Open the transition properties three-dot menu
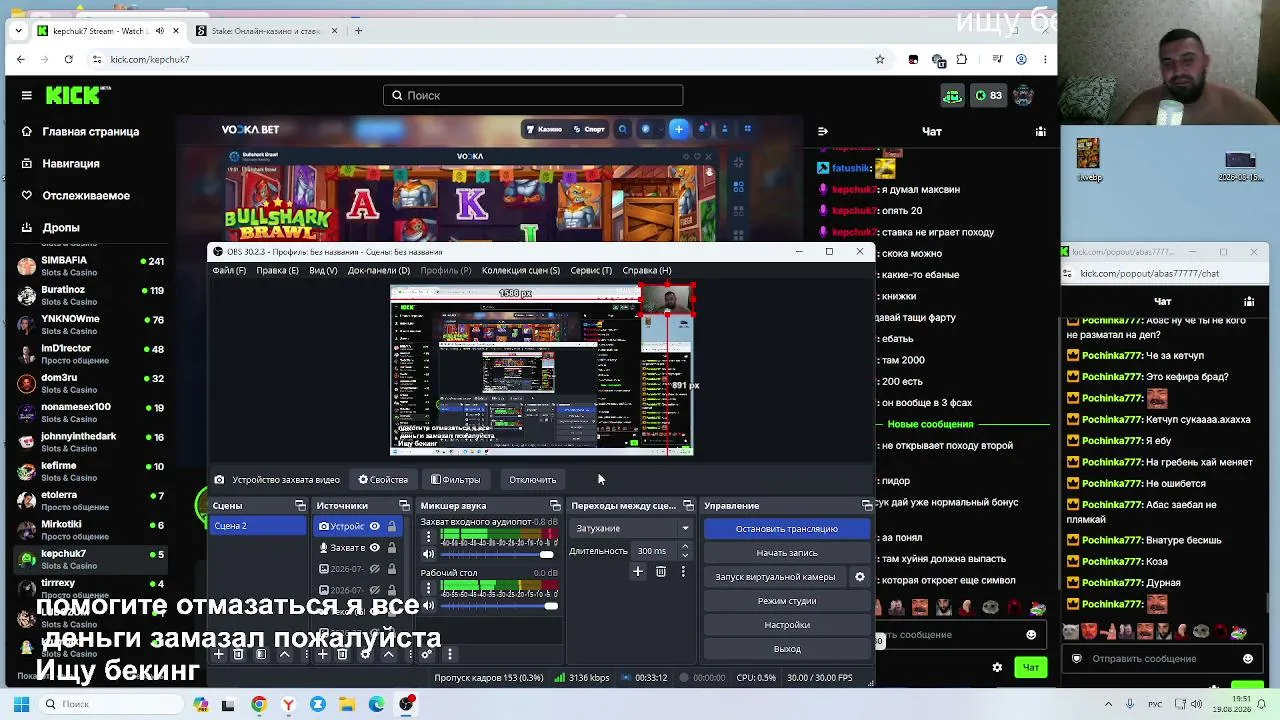Image resolution: width=1280 pixels, height=720 pixels. pyautogui.click(x=683, y=571)
